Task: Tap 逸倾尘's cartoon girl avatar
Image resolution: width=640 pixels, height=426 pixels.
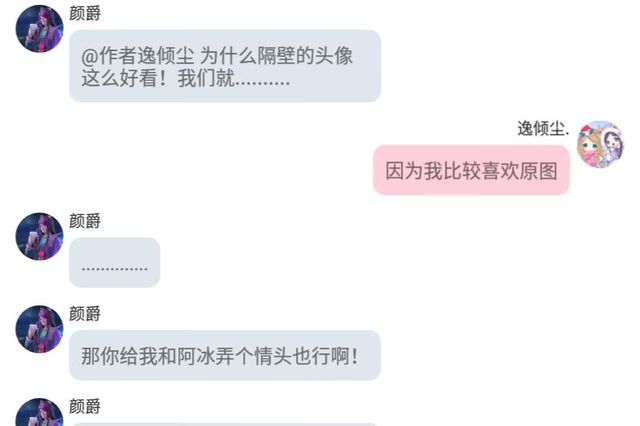Action: [600, 144]
